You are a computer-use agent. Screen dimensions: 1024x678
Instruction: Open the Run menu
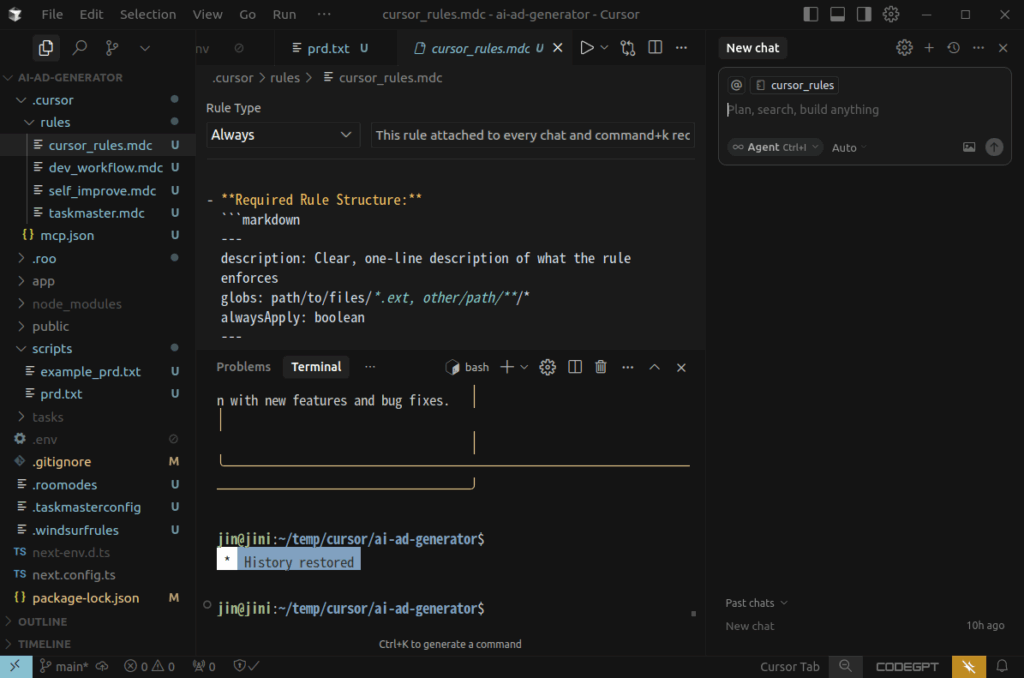[284, 14]
